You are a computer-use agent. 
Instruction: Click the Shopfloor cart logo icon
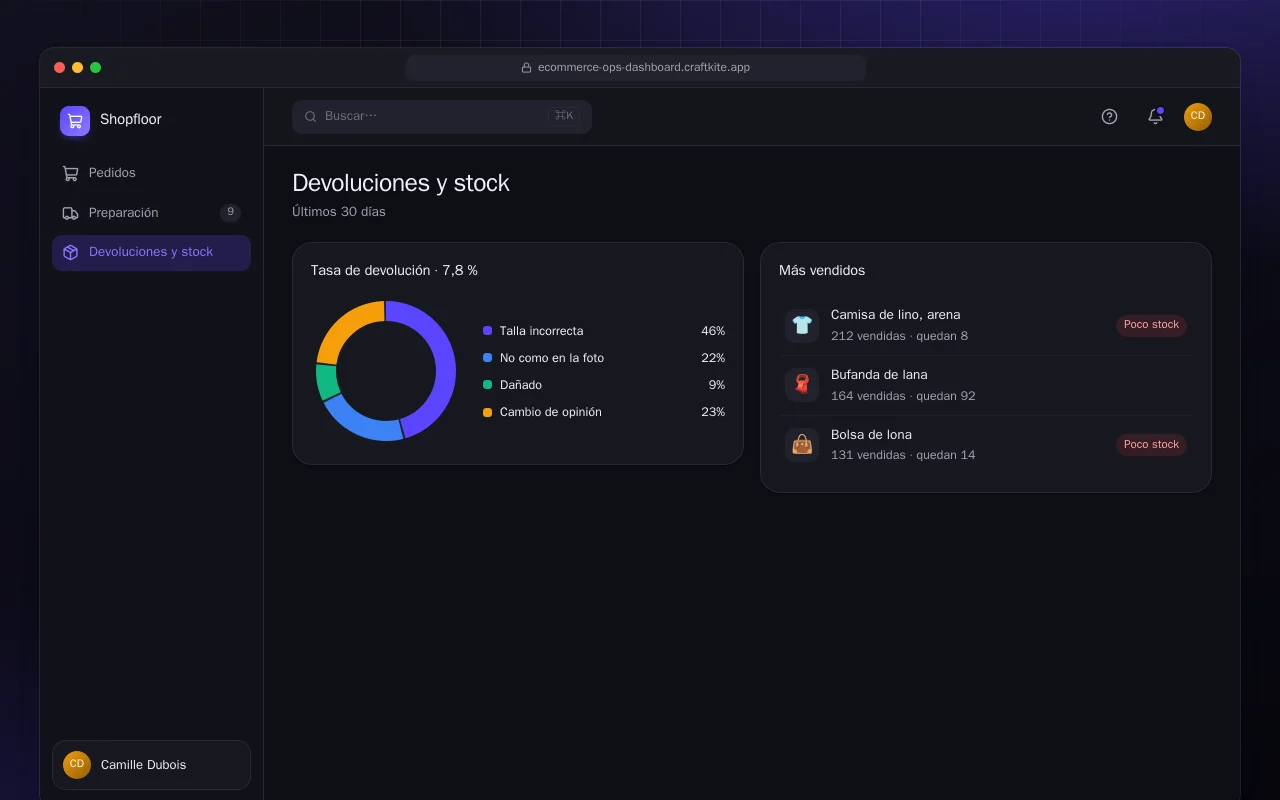(x=75, y=121)
